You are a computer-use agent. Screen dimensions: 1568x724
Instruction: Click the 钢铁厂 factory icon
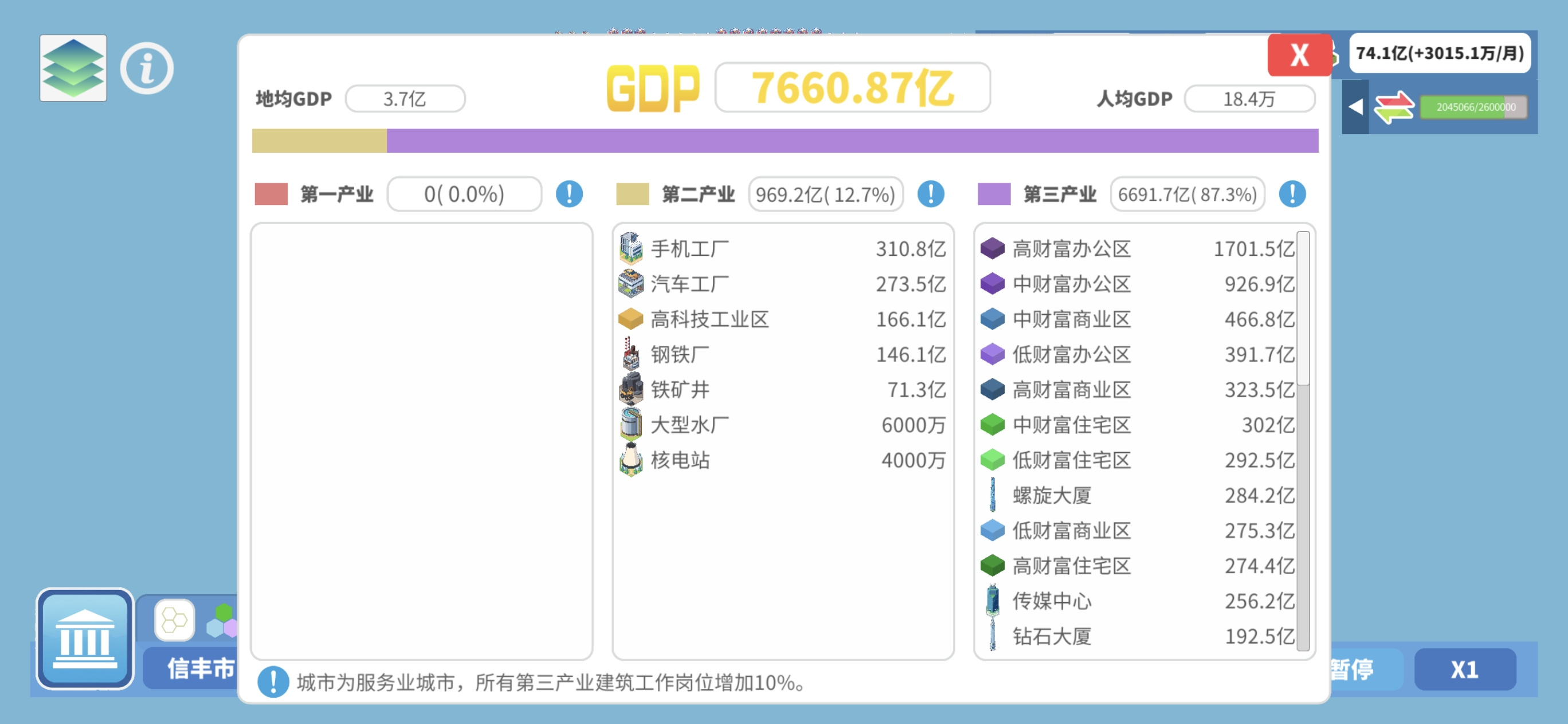pyautogui.click(x=630, y=353)
